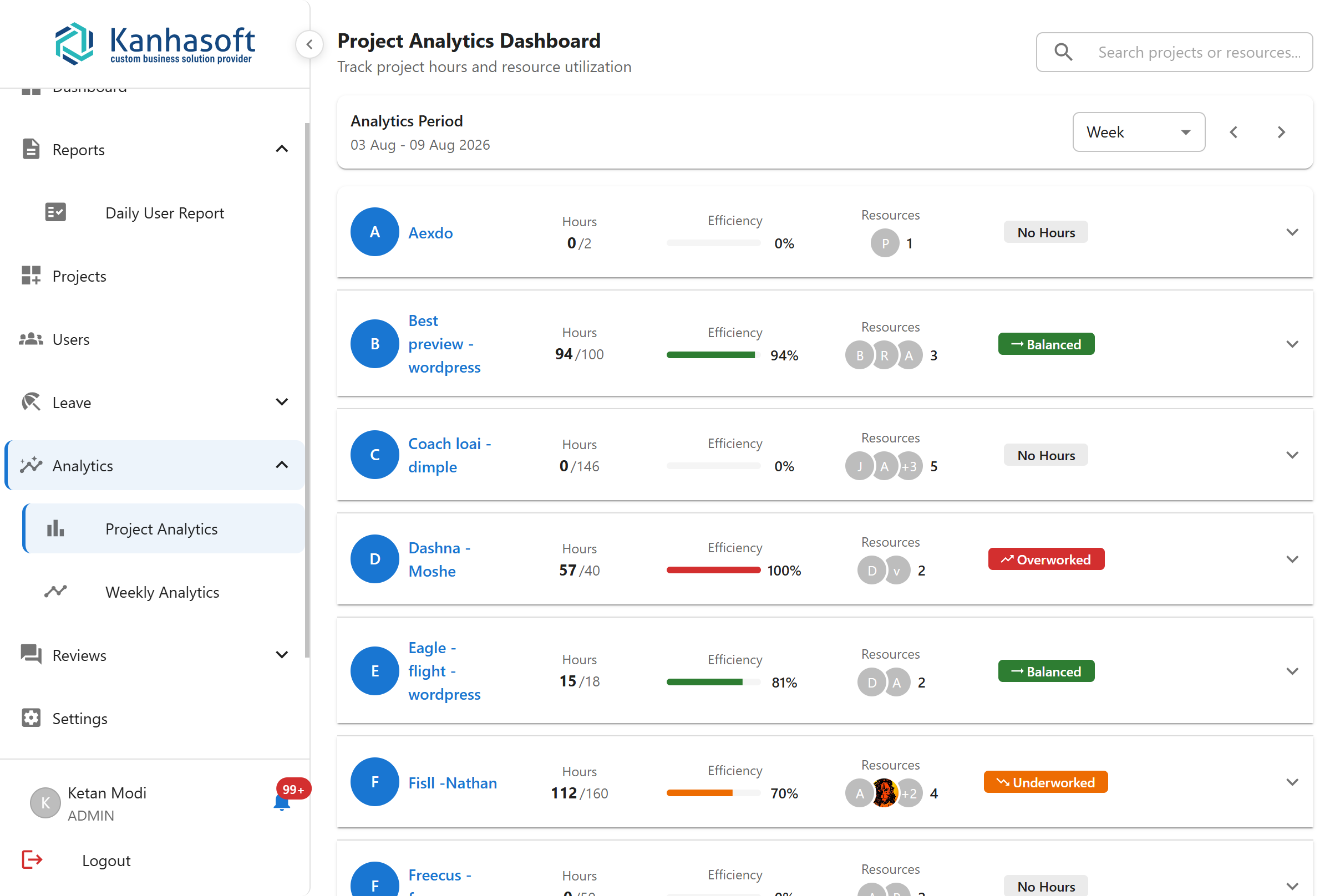Click the Reviews chat bubbles icon
The height and width of the screenshot is (896, 1340).
point(31,655)
